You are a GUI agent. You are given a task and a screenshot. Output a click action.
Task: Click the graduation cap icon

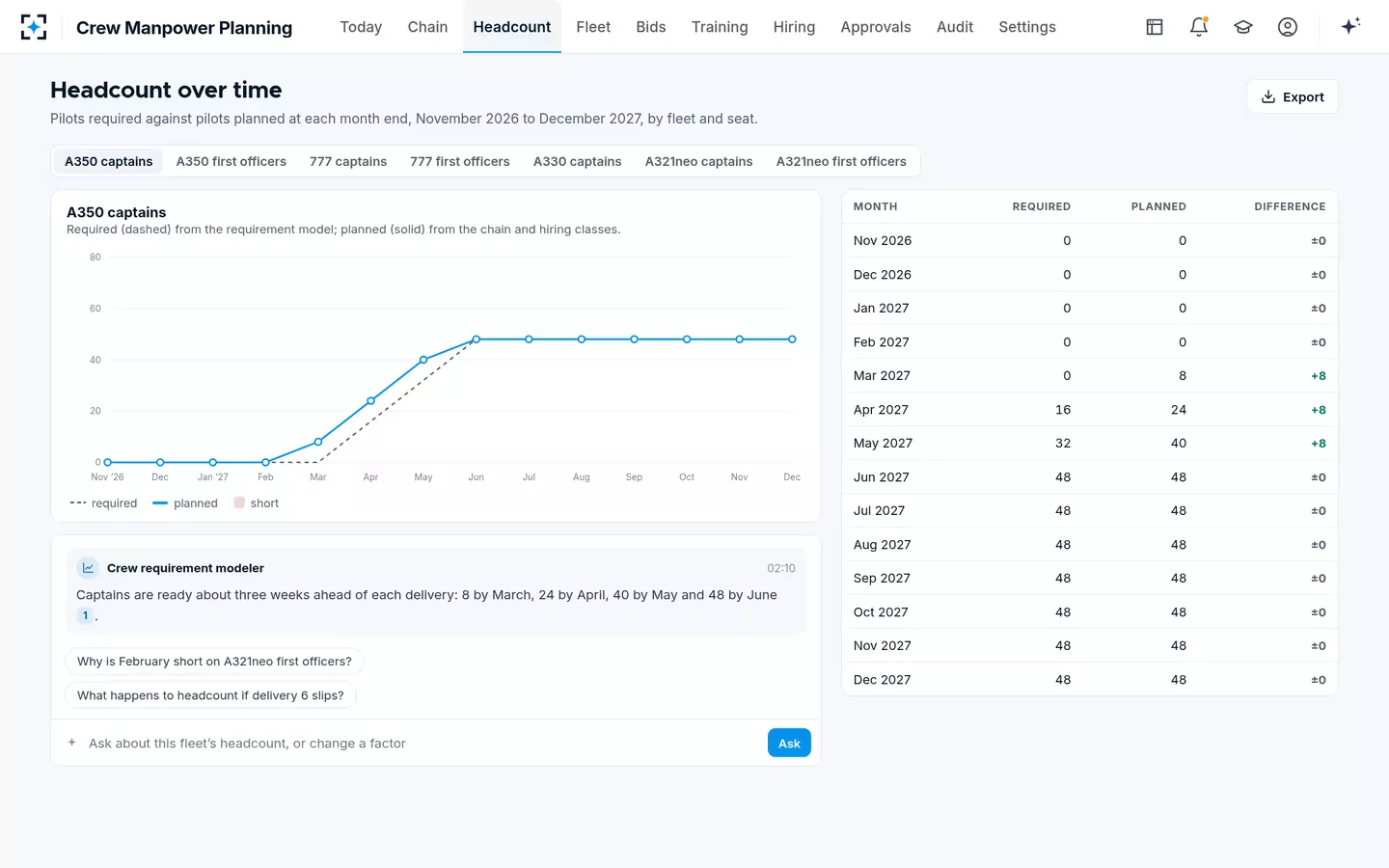[1243, 27]
